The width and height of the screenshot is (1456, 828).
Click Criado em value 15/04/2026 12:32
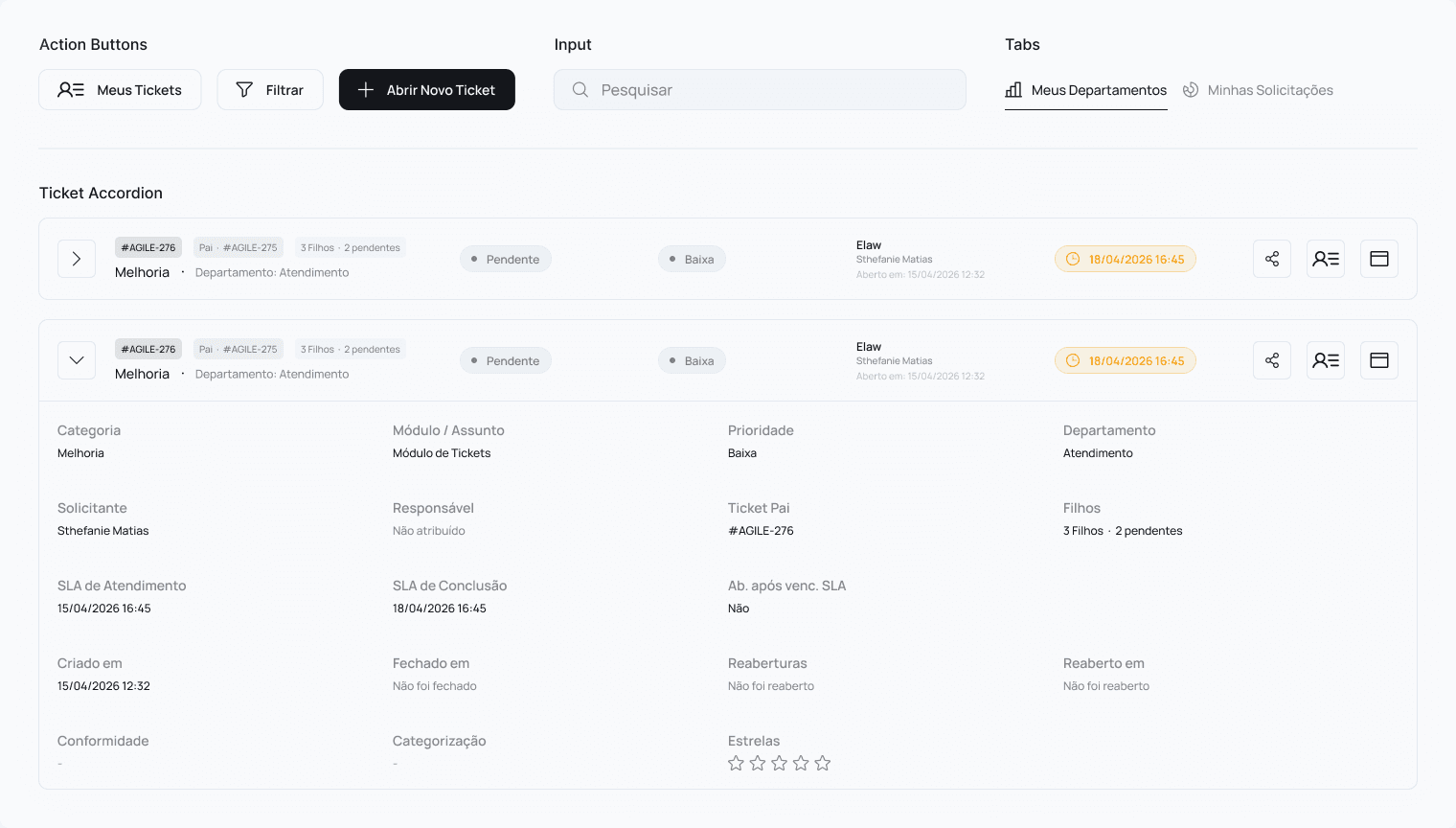[103, 686]
